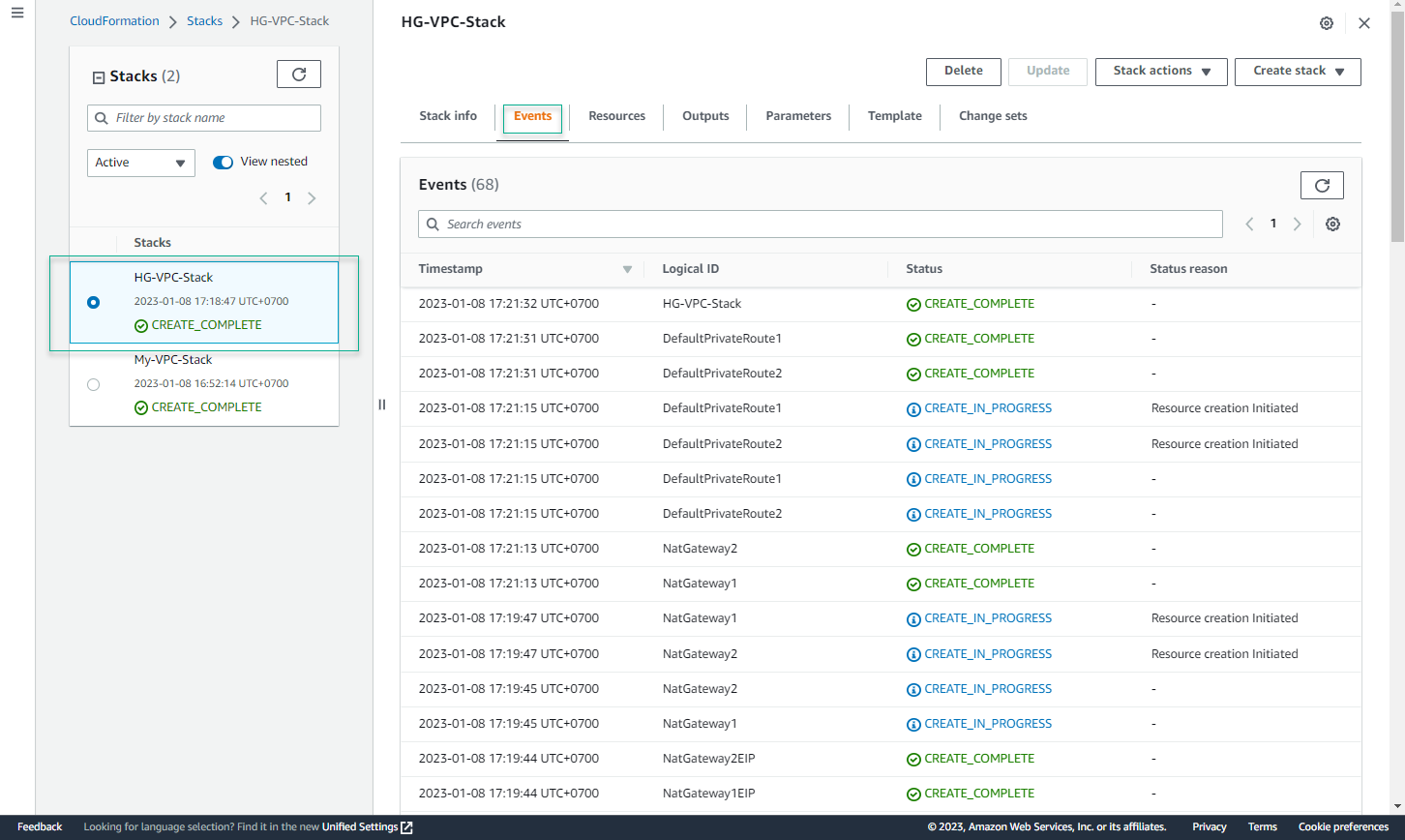This screenshot has width=1405, height=840.
Task: Open the Privacy footer link
Action: (1210, 827)
